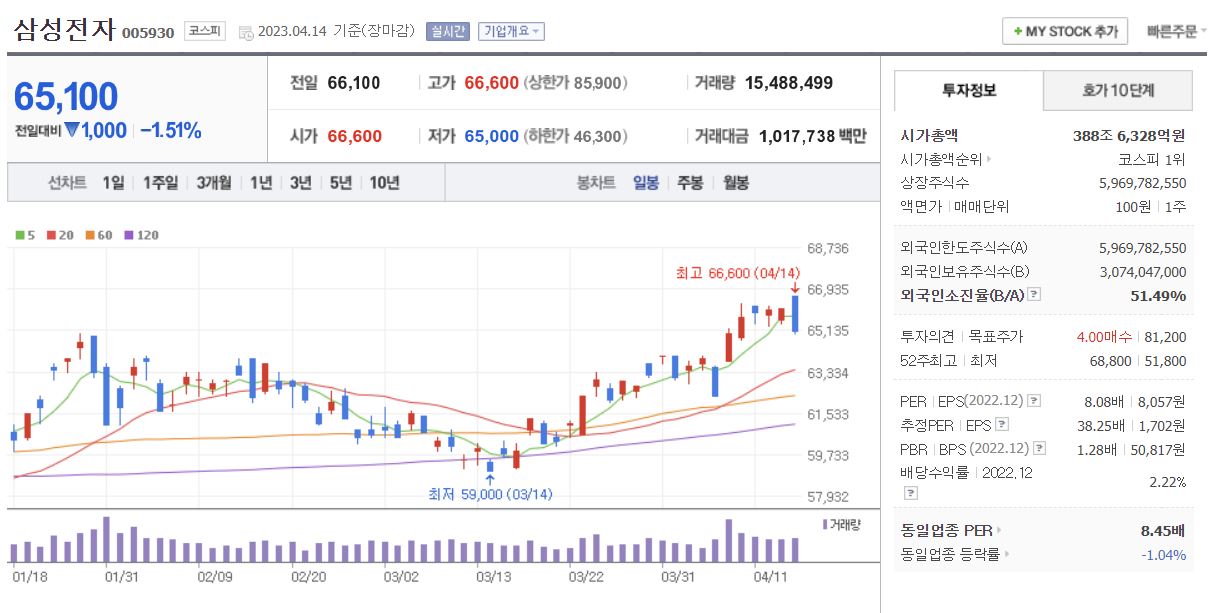Click 코스피 1위 ranking value
The image size is (1232, 613).
point(1152,158)
